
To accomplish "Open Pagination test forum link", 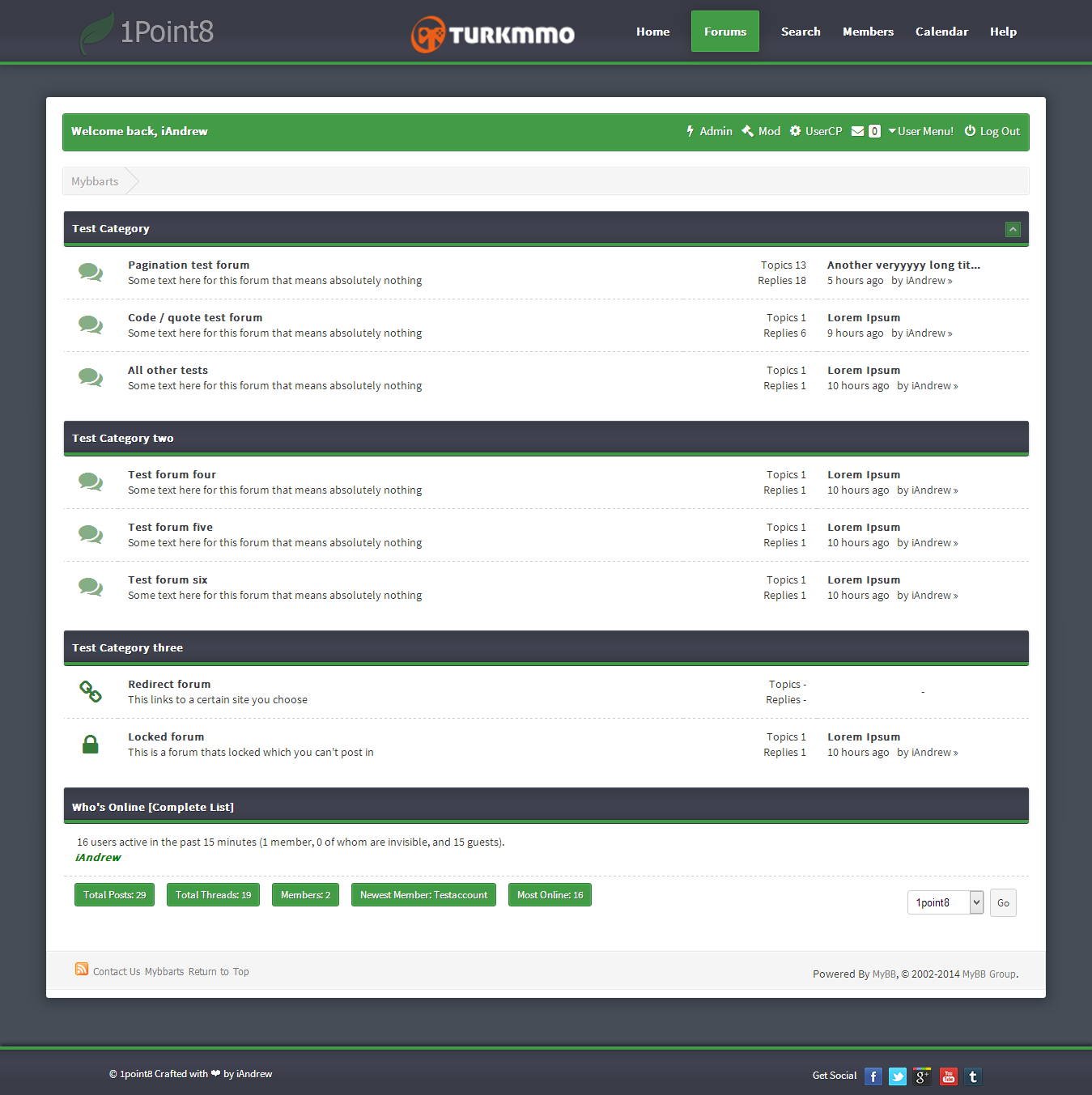I will [189, 265].
